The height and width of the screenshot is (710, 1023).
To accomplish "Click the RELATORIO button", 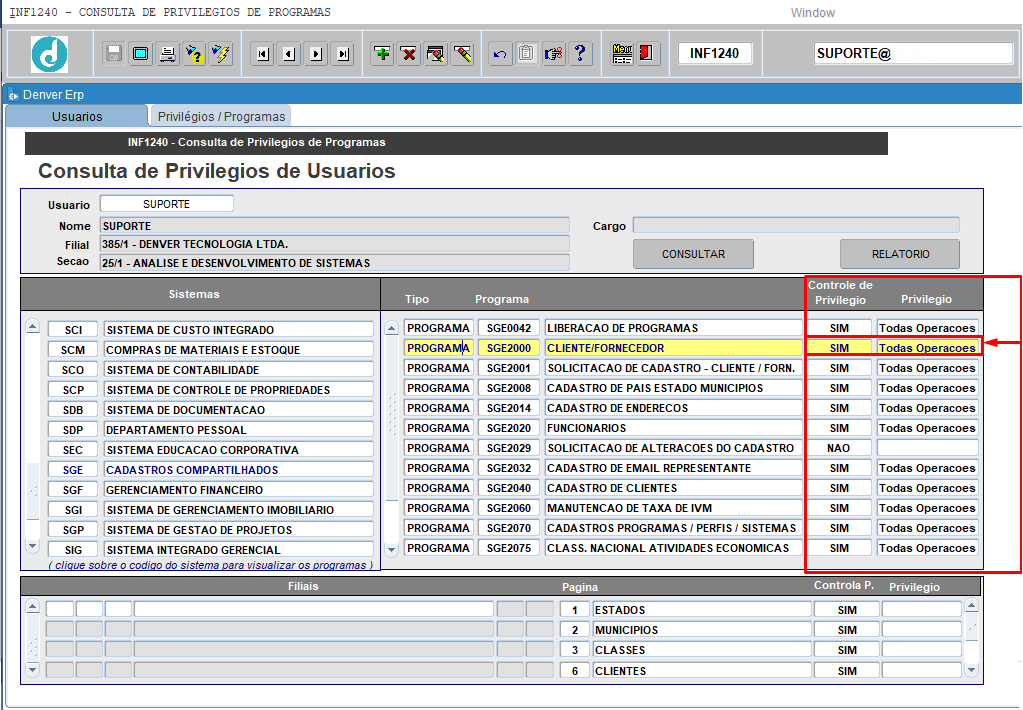I will pyautogui.click(x=900, y=254).
